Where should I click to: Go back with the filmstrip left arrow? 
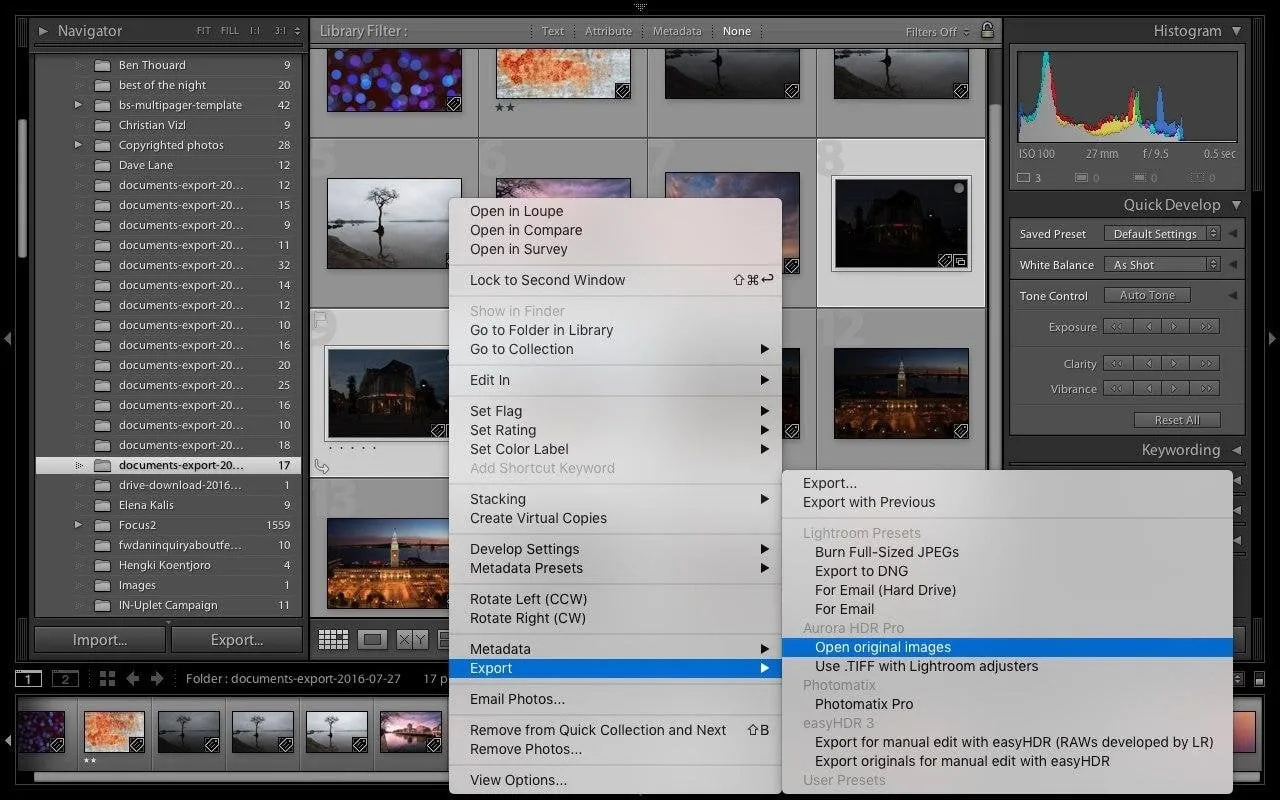pyautogui.click(x=133, y=679)
